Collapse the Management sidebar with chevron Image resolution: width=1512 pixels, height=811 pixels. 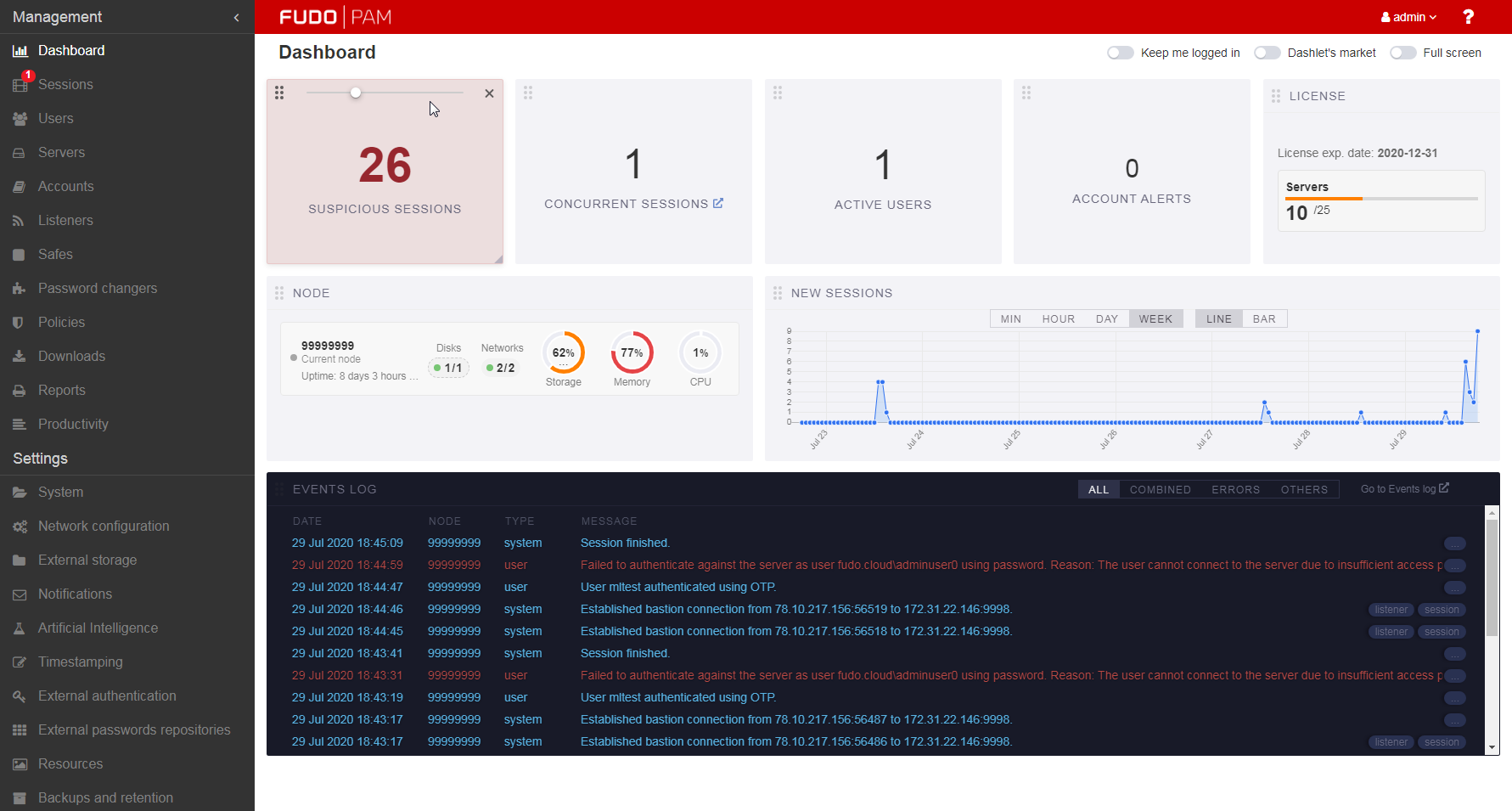tap(236, 17)
